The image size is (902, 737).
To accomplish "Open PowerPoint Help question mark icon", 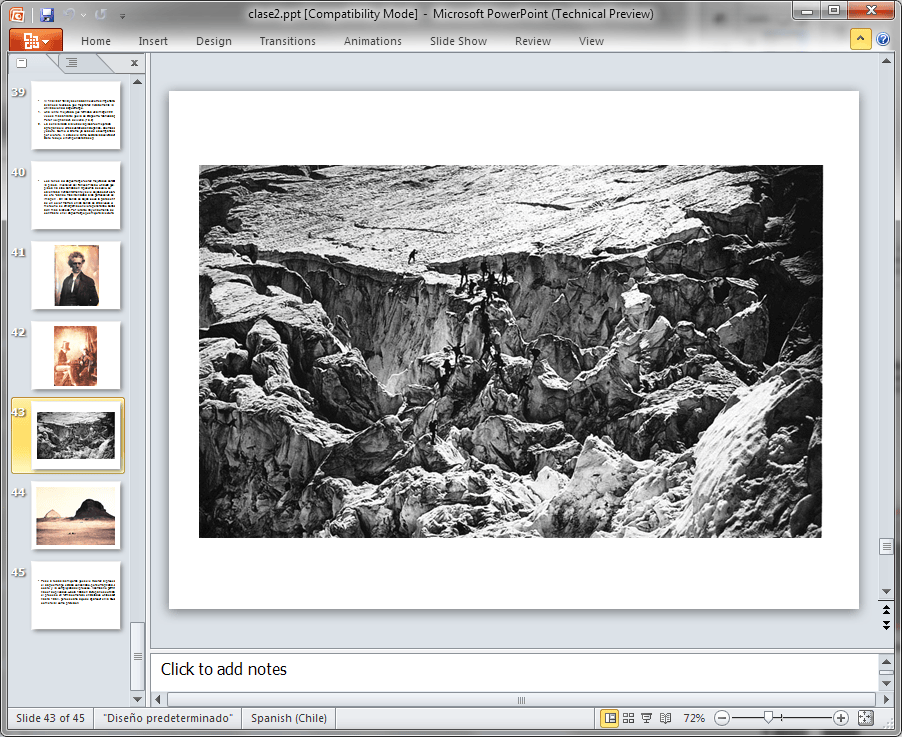I will coord(883,39).
